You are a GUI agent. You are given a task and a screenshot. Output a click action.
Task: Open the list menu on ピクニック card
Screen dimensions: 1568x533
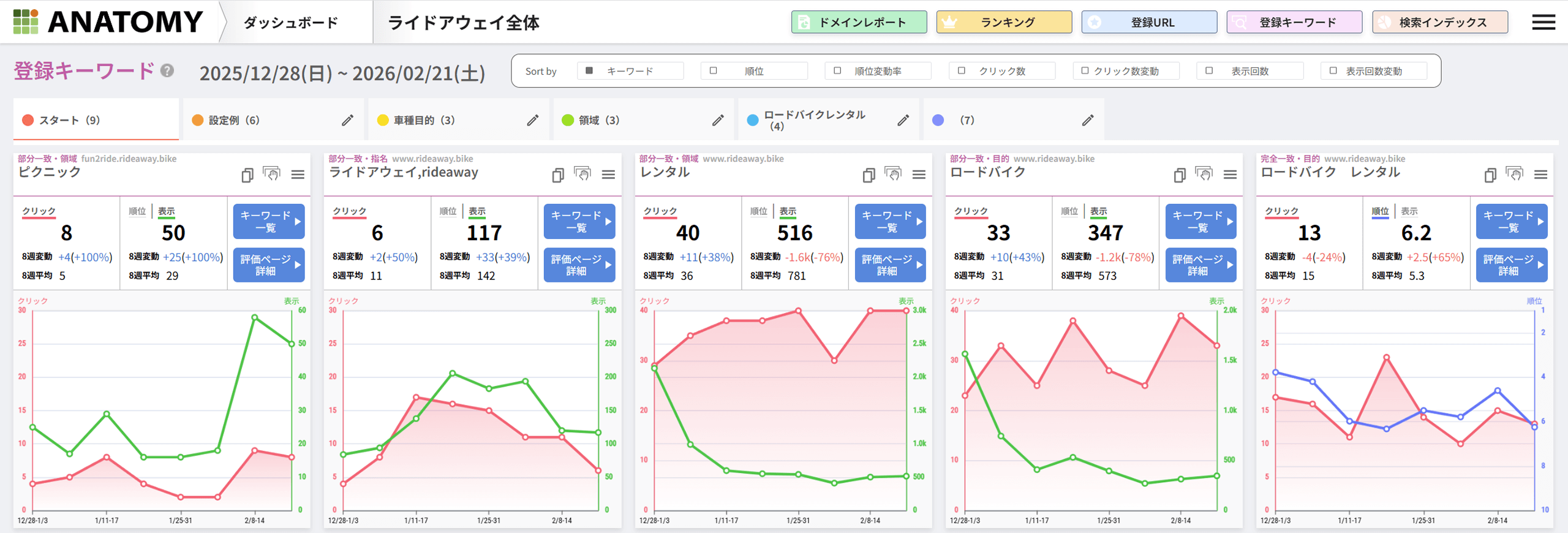pyautogui.click(x=298, y=175)
